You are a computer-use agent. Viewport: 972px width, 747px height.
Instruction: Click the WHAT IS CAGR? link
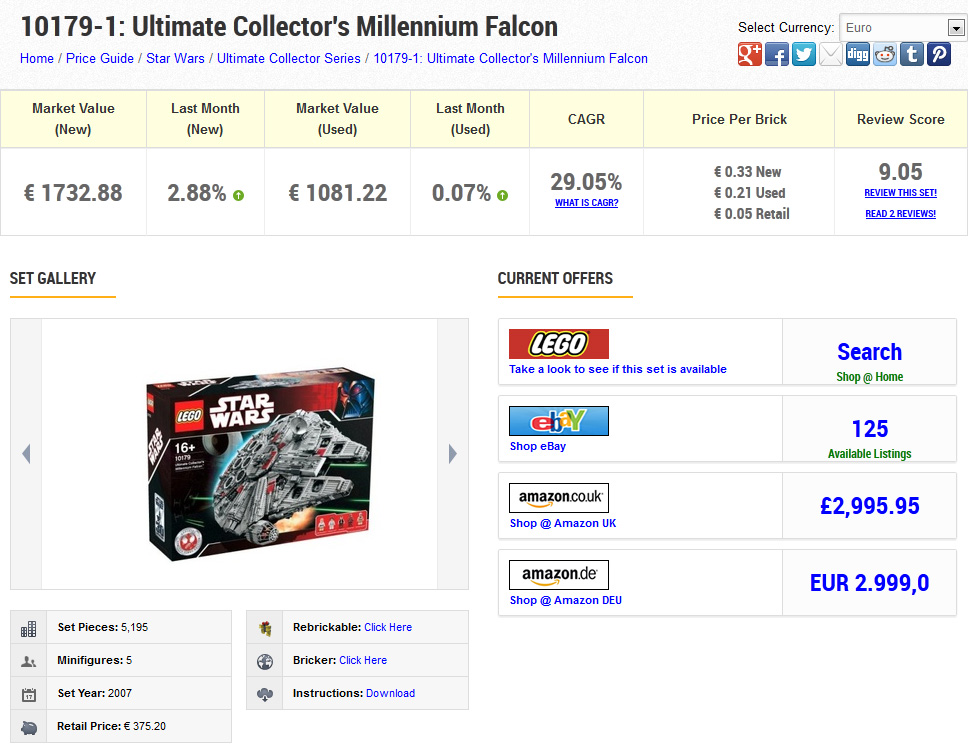[x=586, y=203]
